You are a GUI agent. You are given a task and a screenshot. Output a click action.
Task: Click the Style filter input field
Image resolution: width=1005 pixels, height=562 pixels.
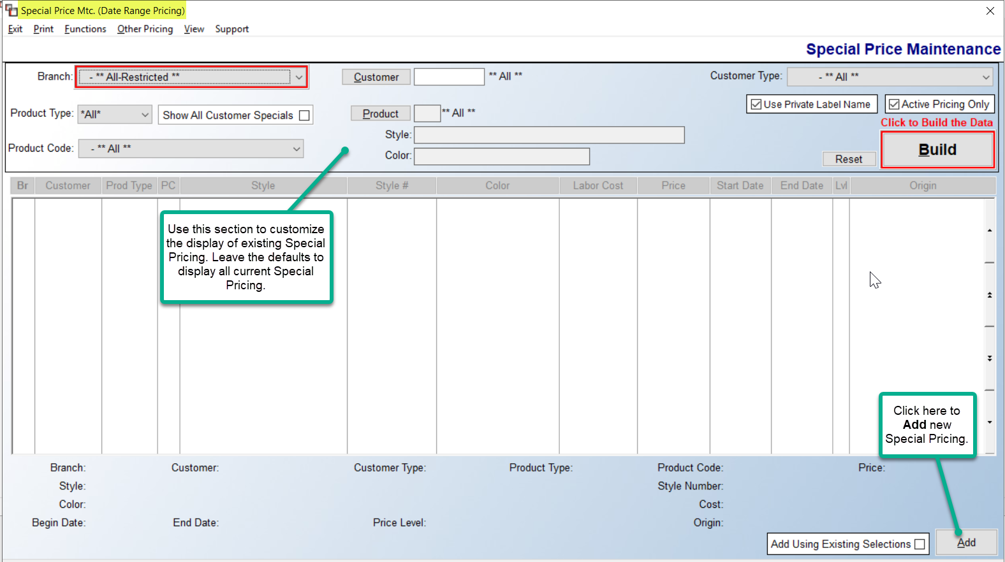tap(549, 135)
